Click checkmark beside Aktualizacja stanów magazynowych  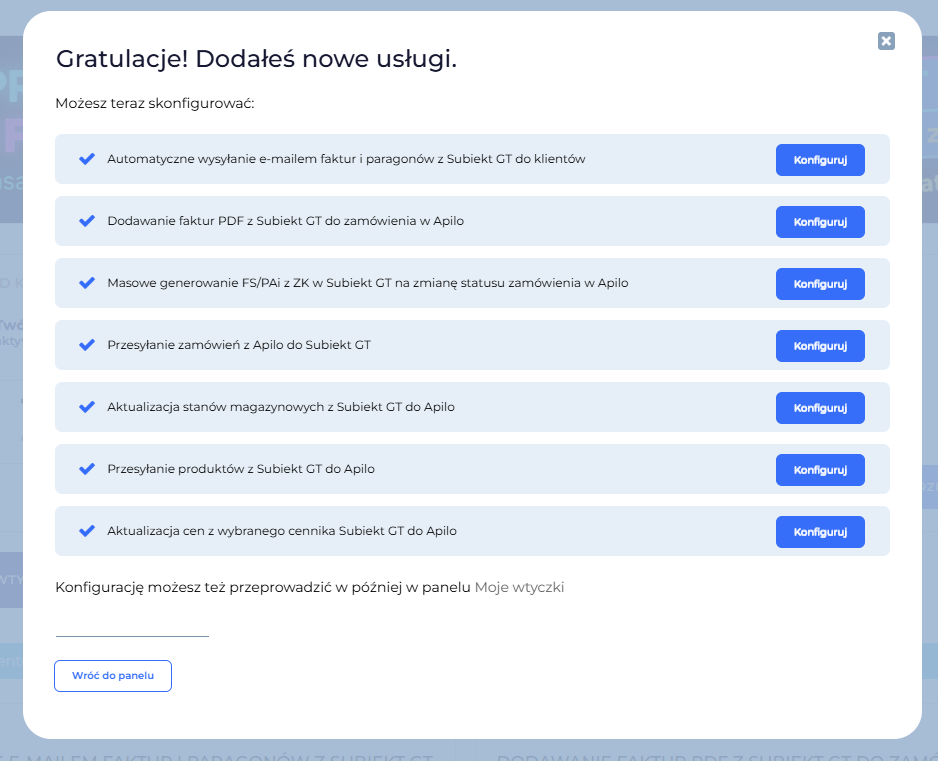pyautogui.click(x=86, y=407)
